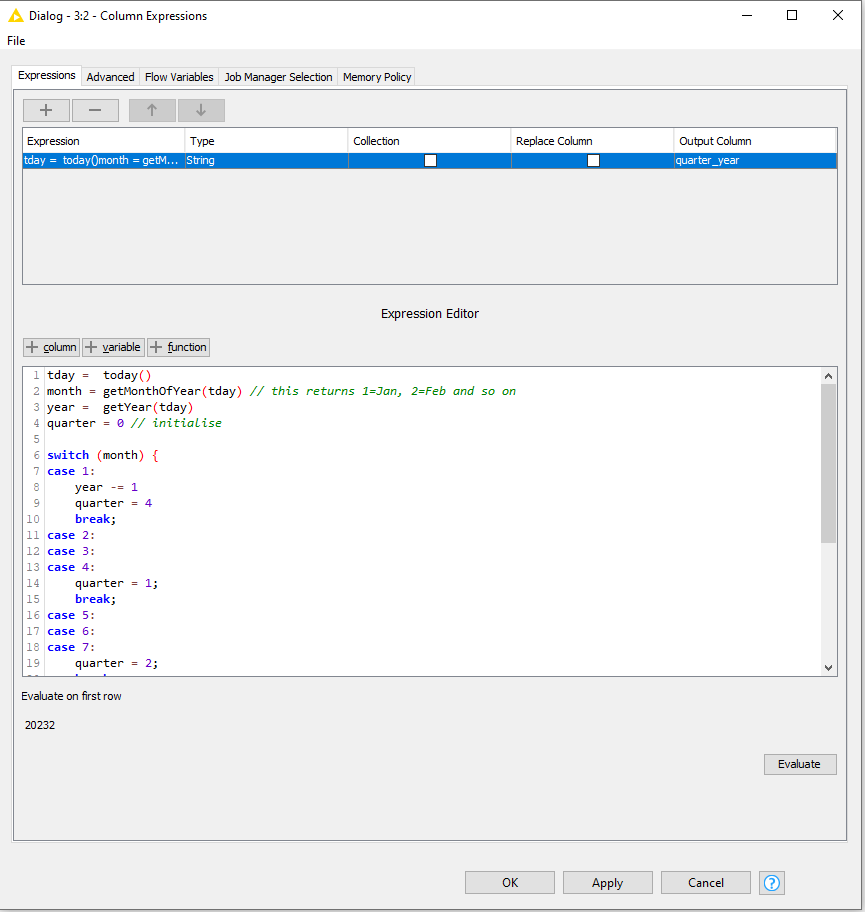This screenshot has width=865, height=912.
Task: Enable the Collection checkbox for the expression
Action: coord(430,160)
